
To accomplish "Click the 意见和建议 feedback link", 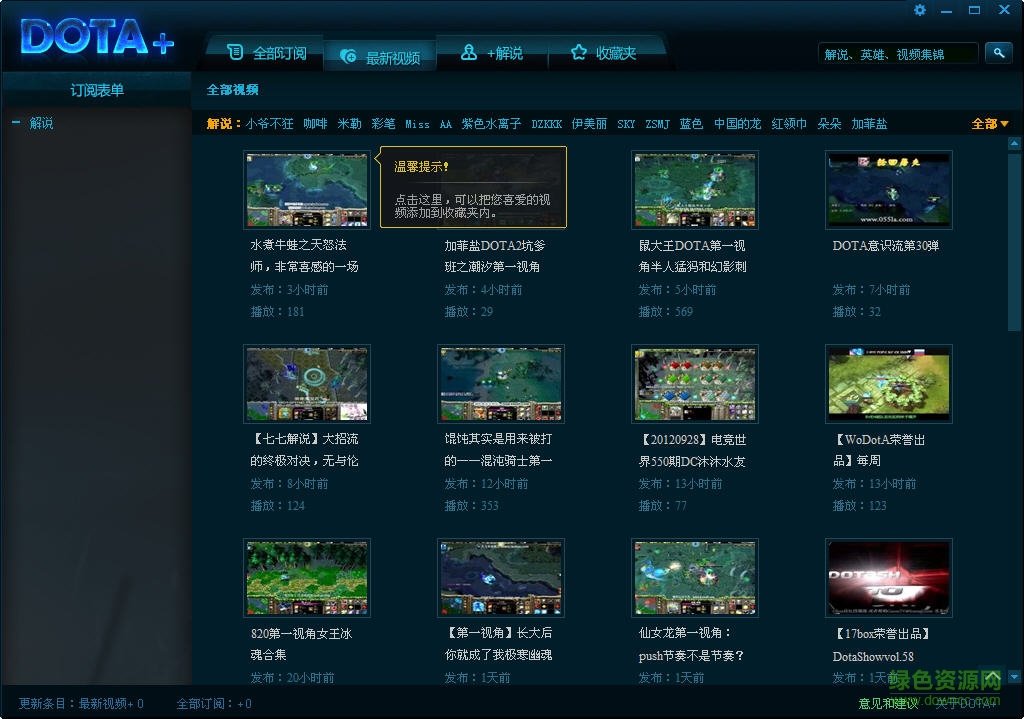I will (888, 704).
